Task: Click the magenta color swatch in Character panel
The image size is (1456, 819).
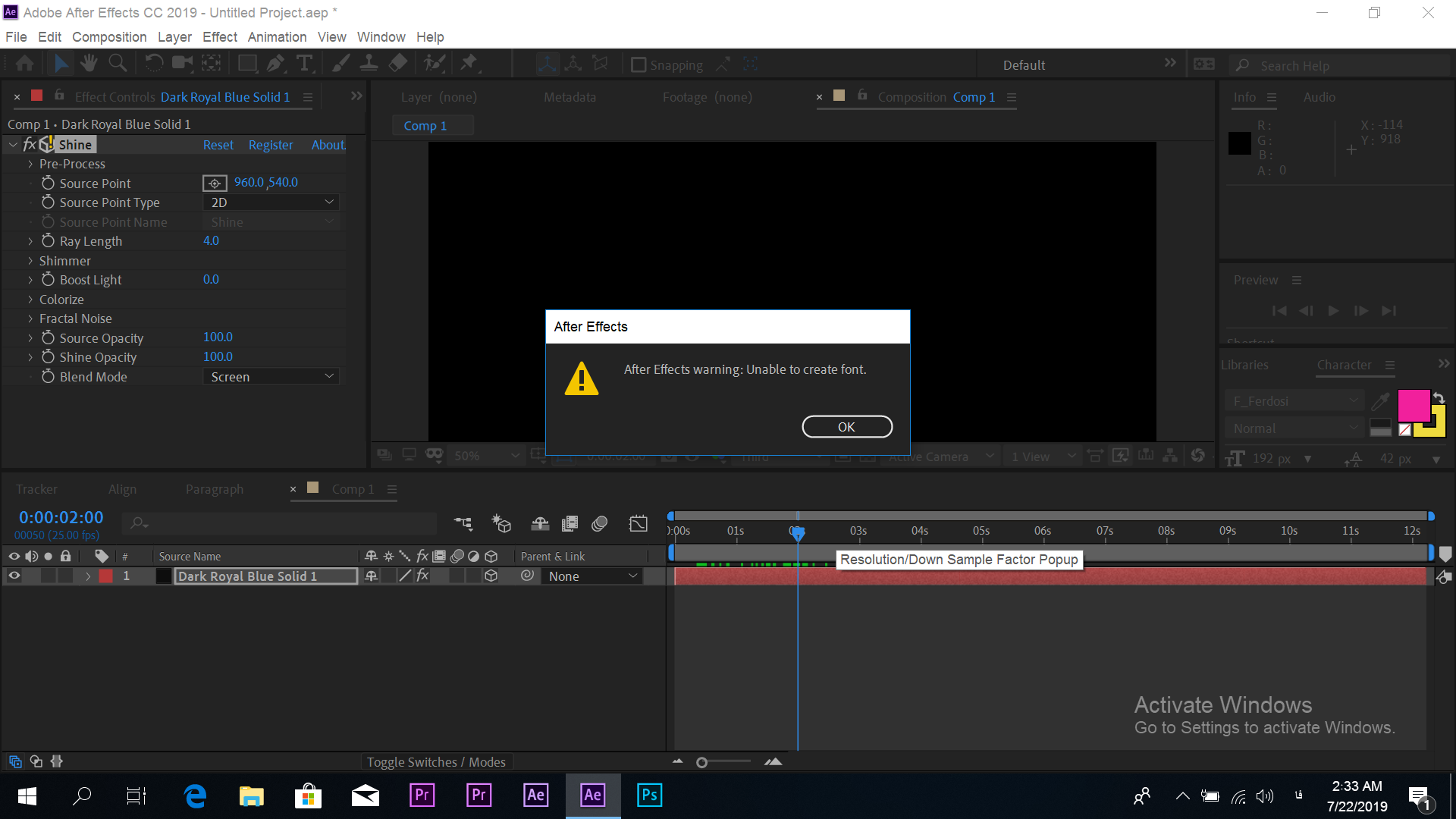Action: tap(1412, 405)
